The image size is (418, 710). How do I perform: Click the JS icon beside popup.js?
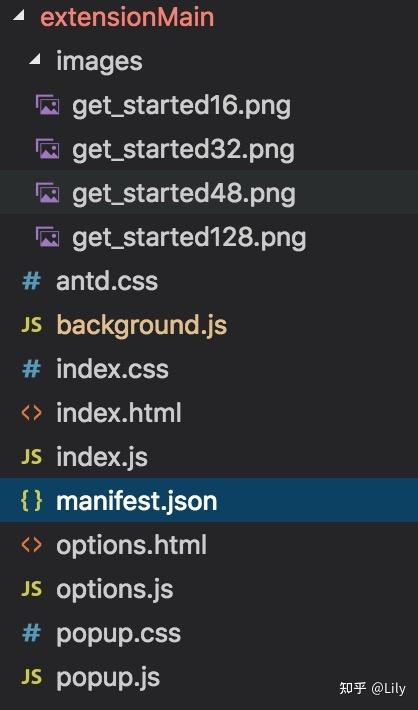[x=31, y=677]
